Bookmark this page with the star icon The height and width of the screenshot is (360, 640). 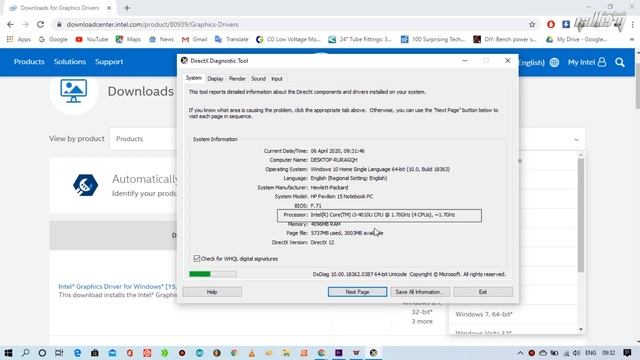tap(532, 24)
